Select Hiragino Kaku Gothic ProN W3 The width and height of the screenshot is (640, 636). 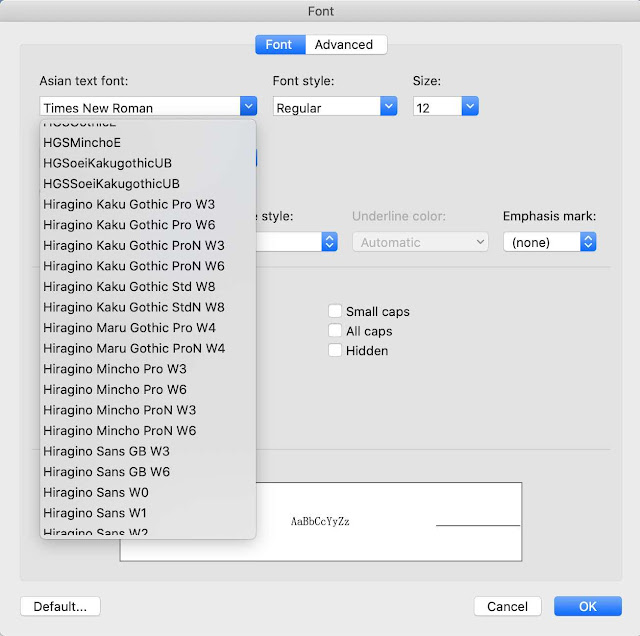click(148, 245)
